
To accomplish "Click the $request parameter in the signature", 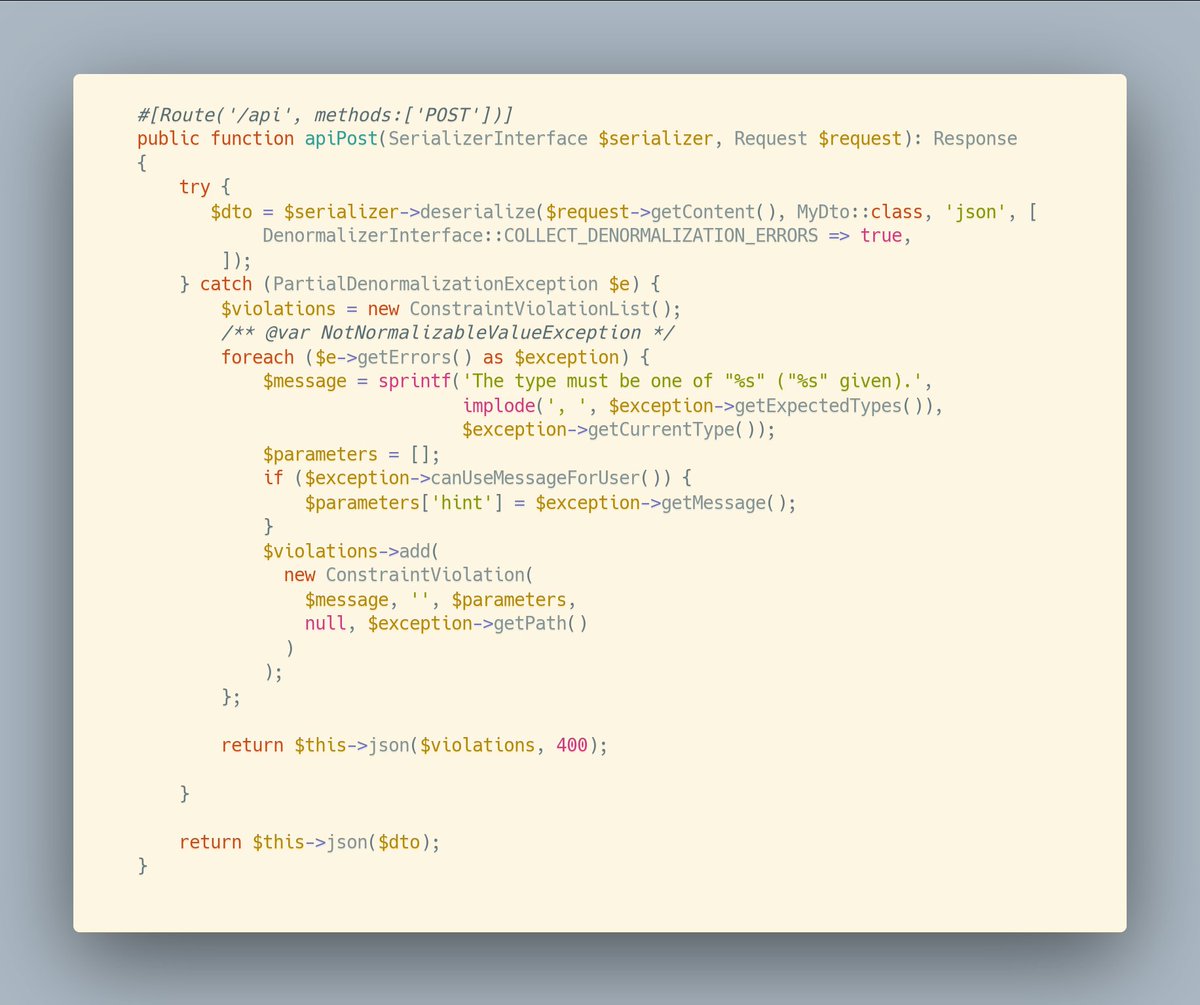I will point(860,138).
